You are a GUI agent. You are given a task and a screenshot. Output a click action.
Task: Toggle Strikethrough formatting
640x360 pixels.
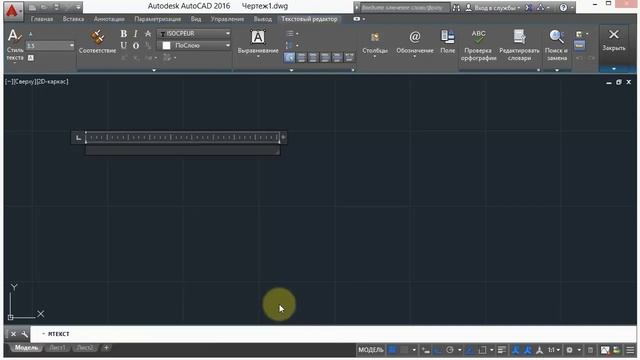point(148,34)
